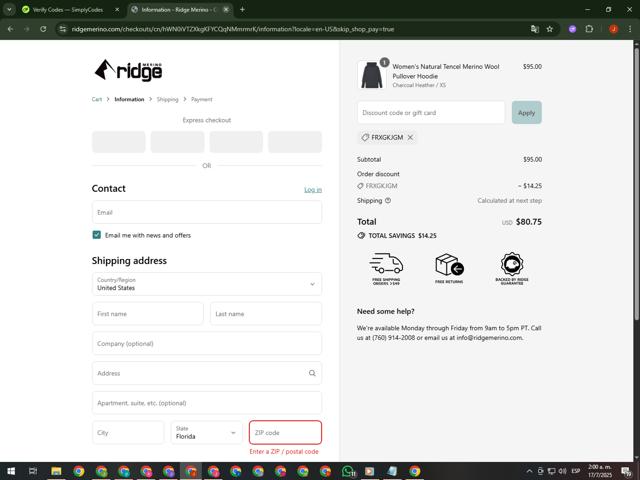Close the Verify Codes SimplyCodes tab

(117, 9)
